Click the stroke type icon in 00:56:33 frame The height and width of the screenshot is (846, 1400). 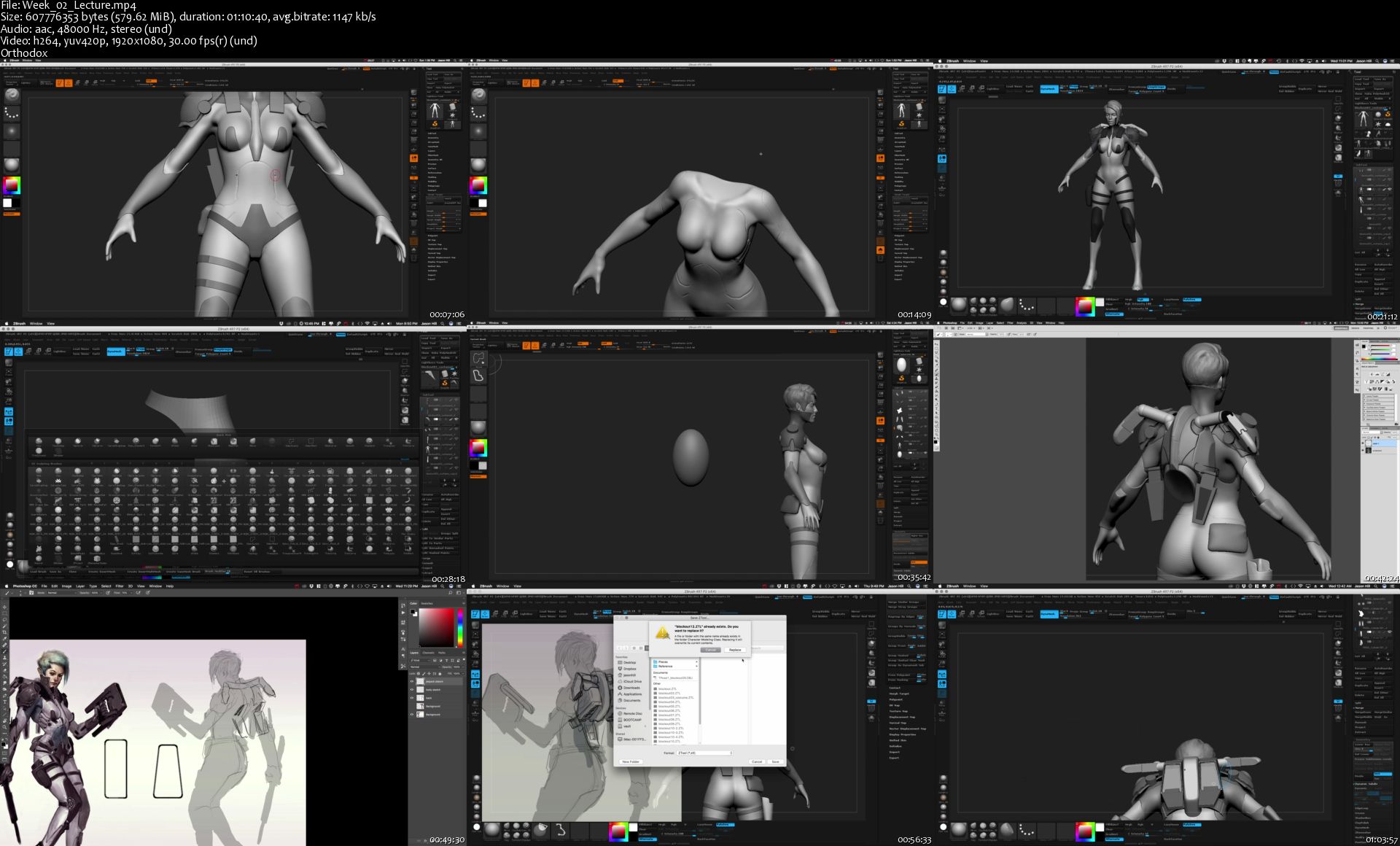tap(561, 830)
